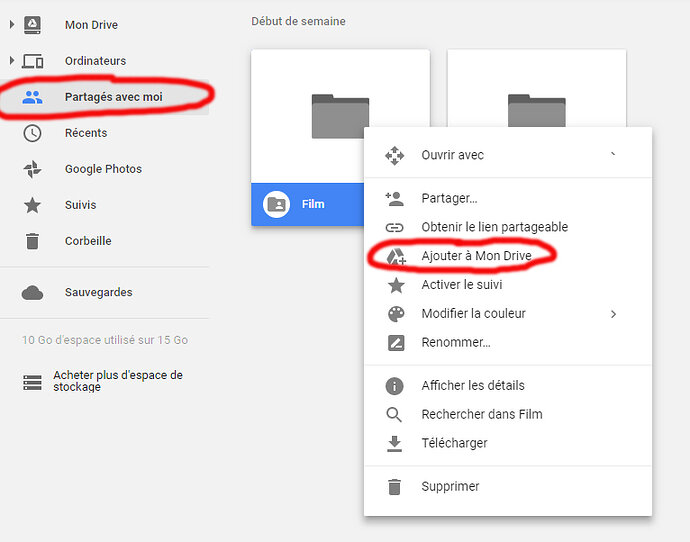
Task: Click the storage stack icon
Action: (32, 383)
